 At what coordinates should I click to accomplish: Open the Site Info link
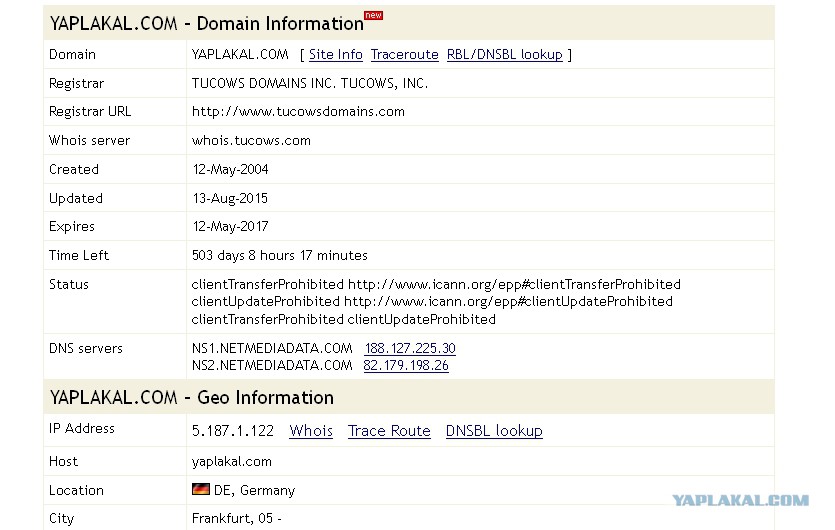coord(335,54)
